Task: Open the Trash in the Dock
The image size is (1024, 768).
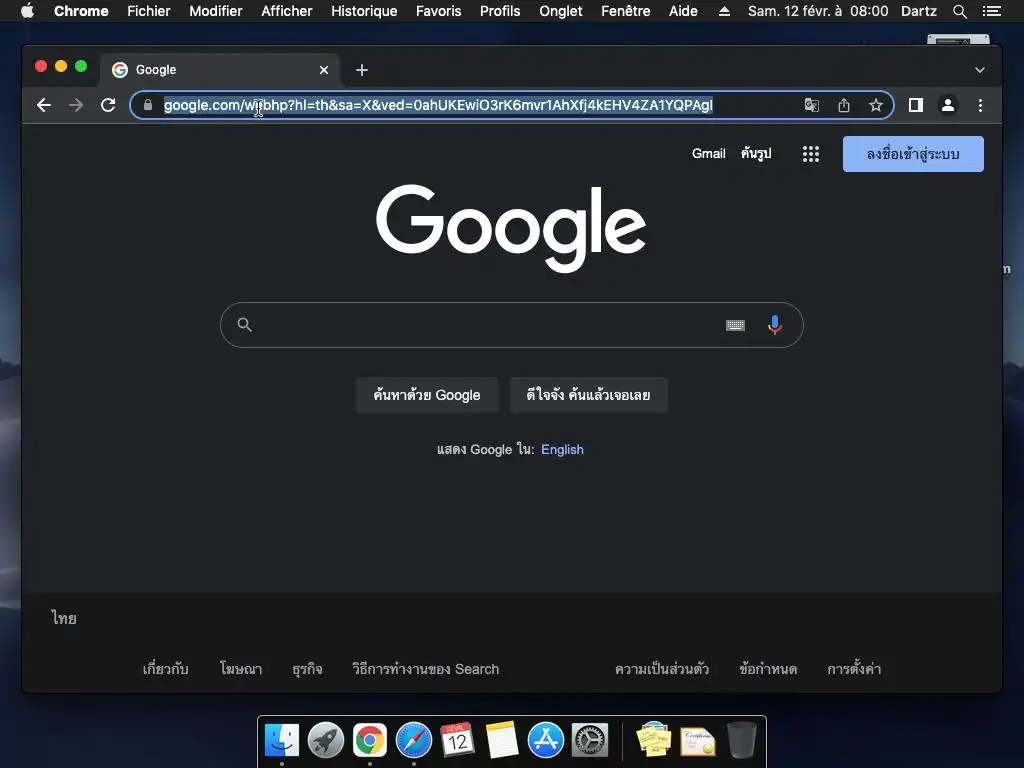Action: coord(742,740)
